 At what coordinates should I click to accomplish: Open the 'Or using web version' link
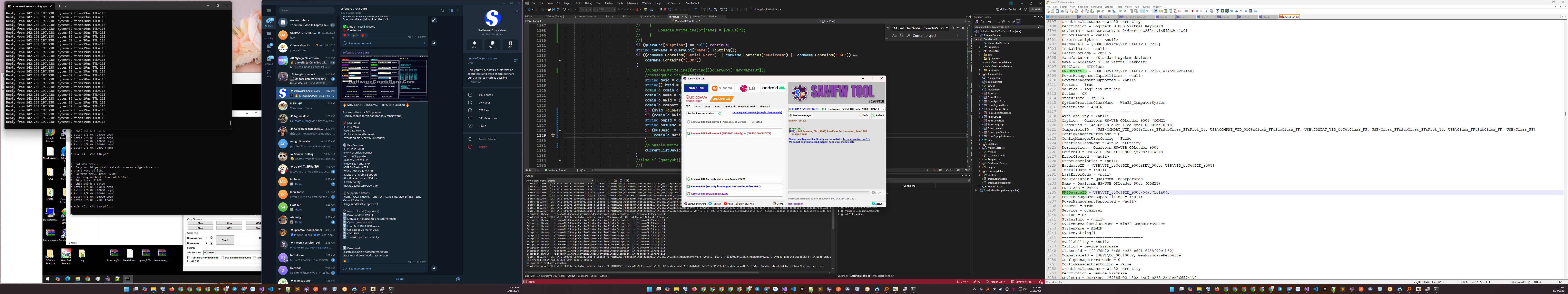[x=757, y=113]
